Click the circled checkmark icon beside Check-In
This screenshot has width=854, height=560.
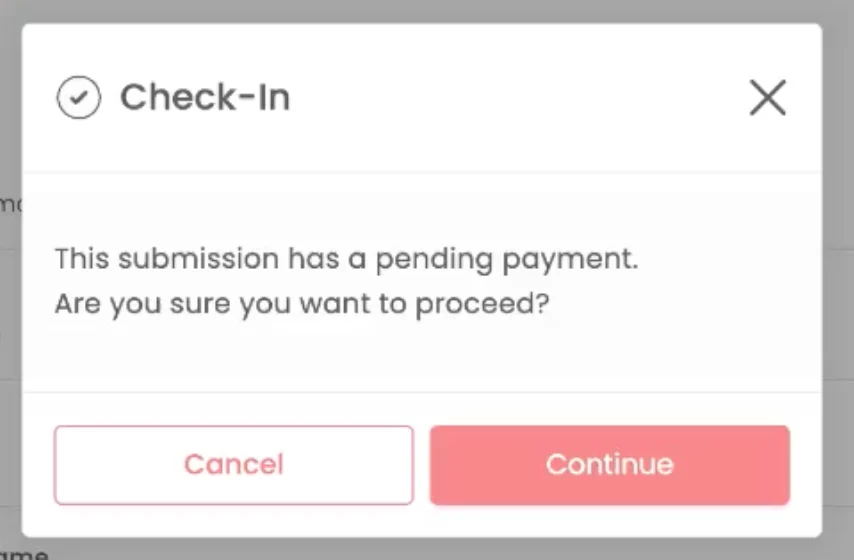78,97
